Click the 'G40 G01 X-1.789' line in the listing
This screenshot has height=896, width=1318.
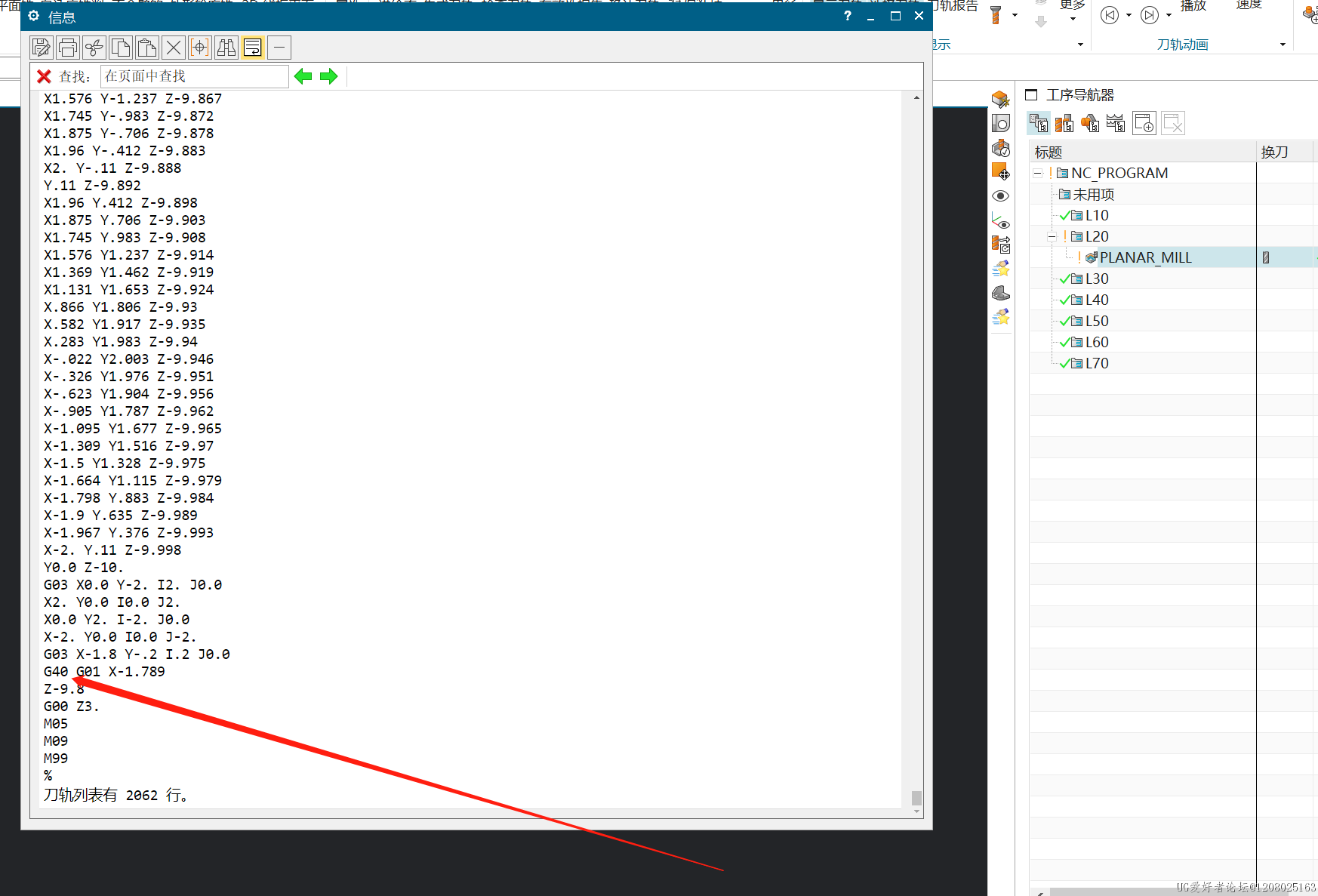pyautogui.click(x=104, y=672)
